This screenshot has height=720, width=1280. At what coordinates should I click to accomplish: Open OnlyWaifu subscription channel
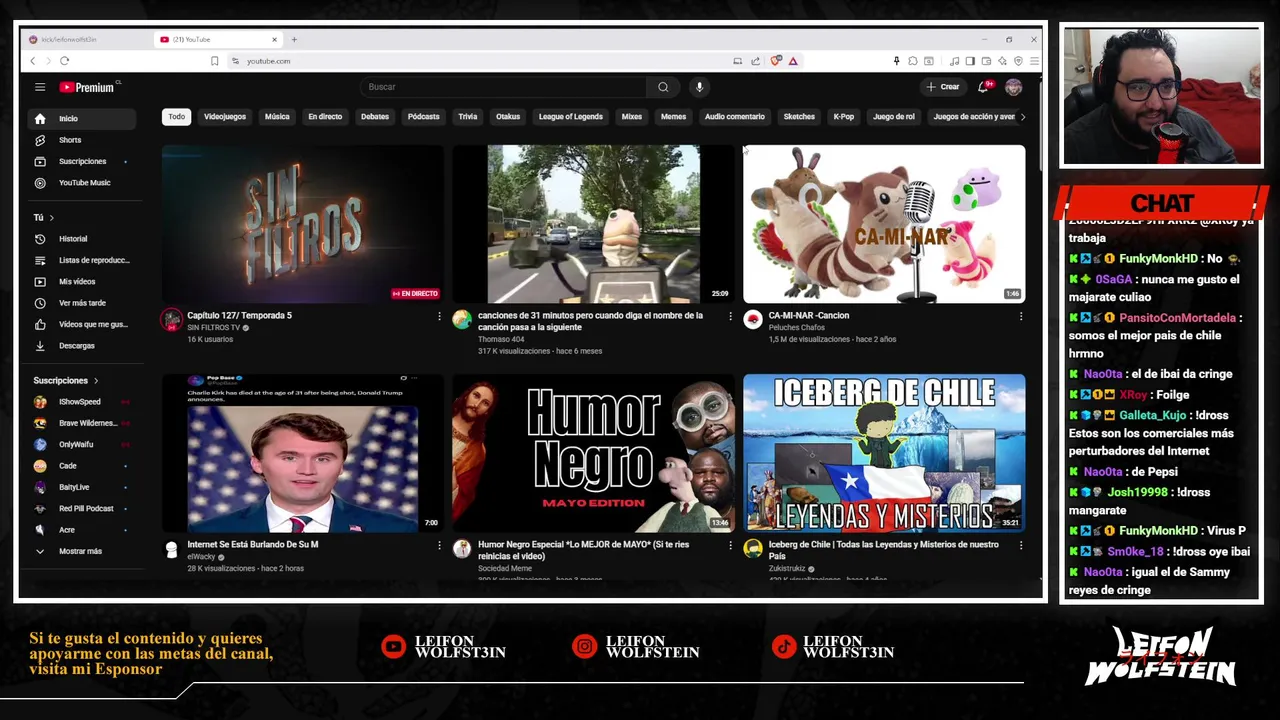click(84, 445)
